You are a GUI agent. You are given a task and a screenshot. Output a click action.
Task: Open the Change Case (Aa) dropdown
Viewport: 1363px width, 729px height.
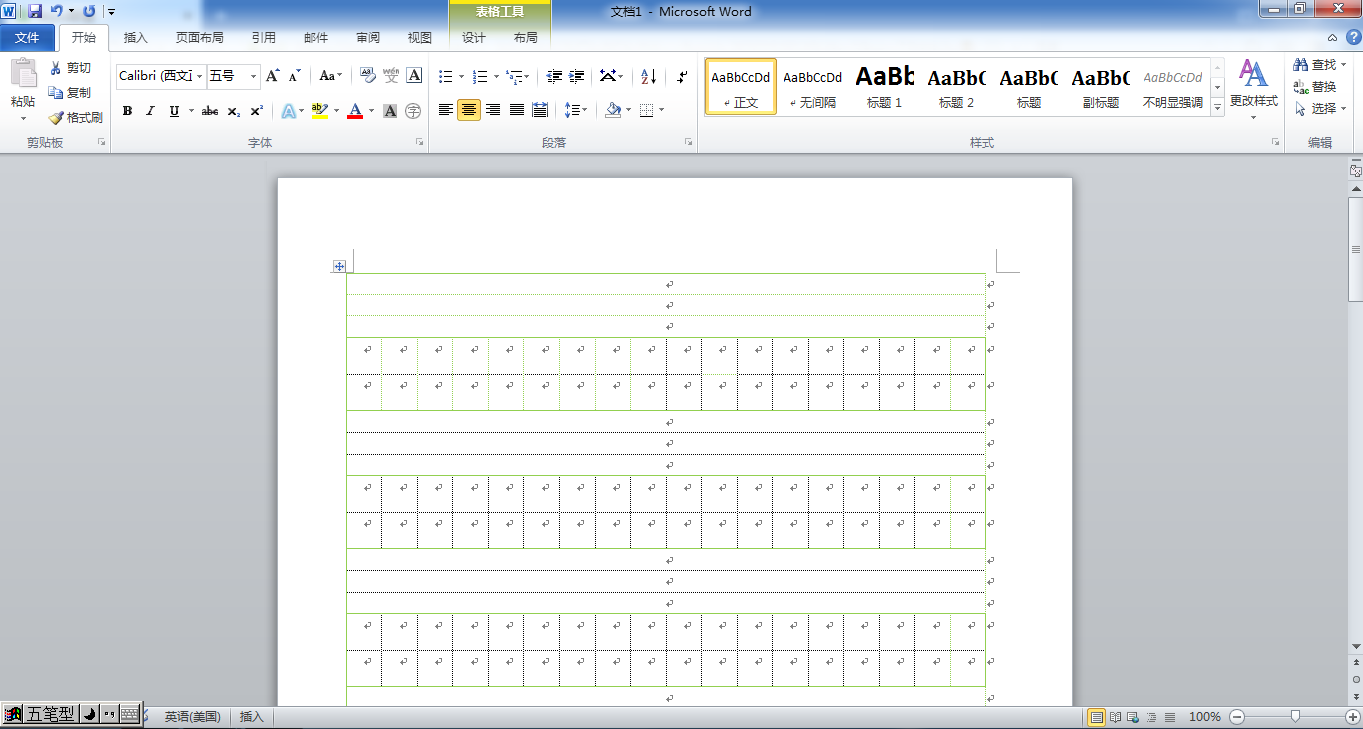[330, 76]
